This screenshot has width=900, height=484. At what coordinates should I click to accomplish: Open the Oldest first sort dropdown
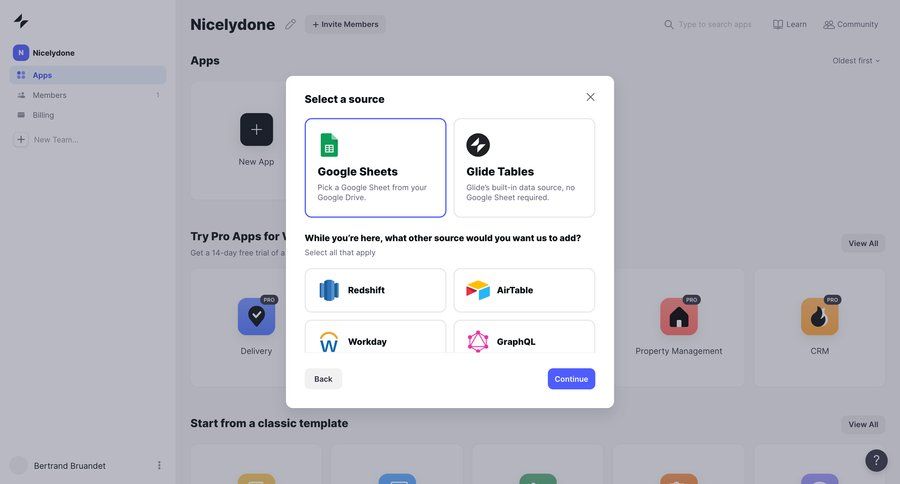pyautogui.click(x=856, y=61)
